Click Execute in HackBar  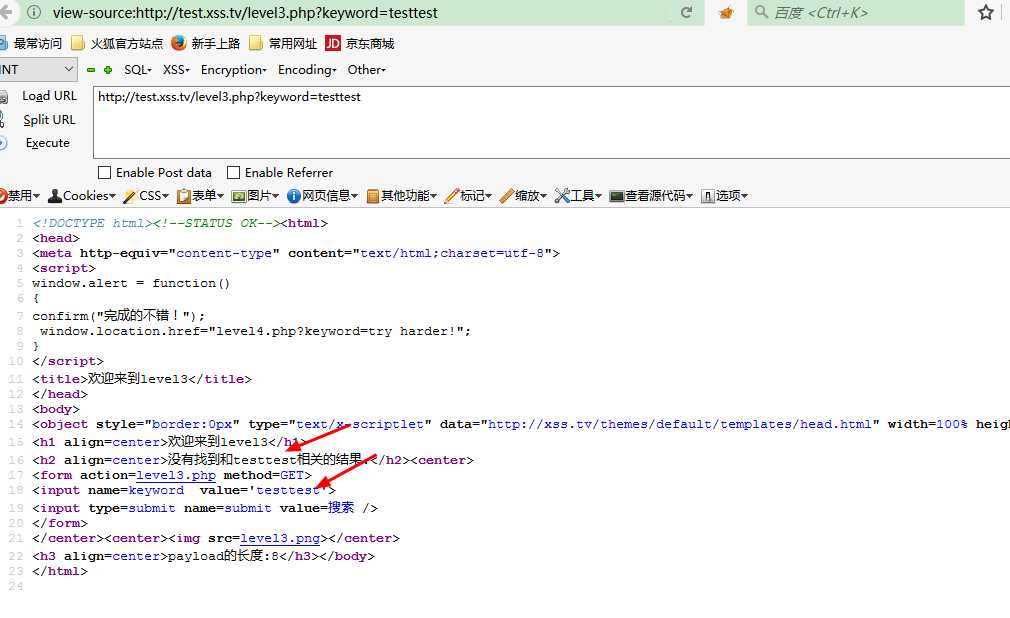(48, 142)
